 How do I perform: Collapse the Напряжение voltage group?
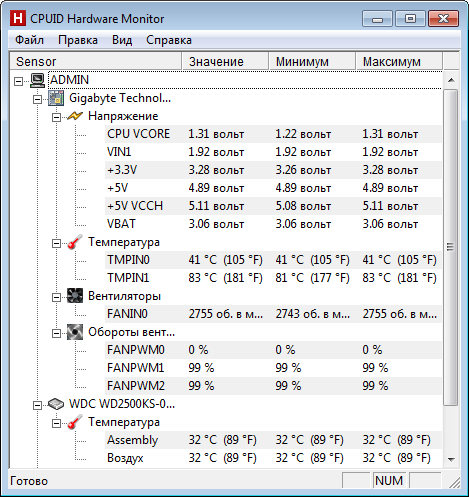(56, 117)
